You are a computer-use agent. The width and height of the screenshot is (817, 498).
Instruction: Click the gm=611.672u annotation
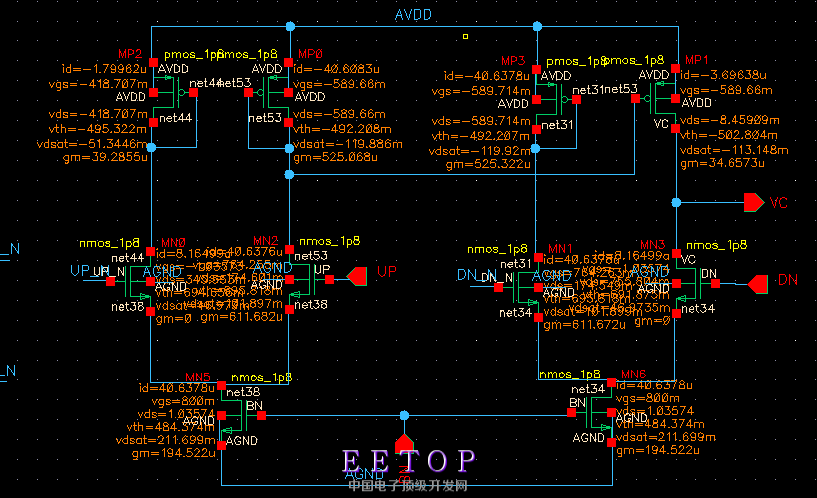point(585,325)
